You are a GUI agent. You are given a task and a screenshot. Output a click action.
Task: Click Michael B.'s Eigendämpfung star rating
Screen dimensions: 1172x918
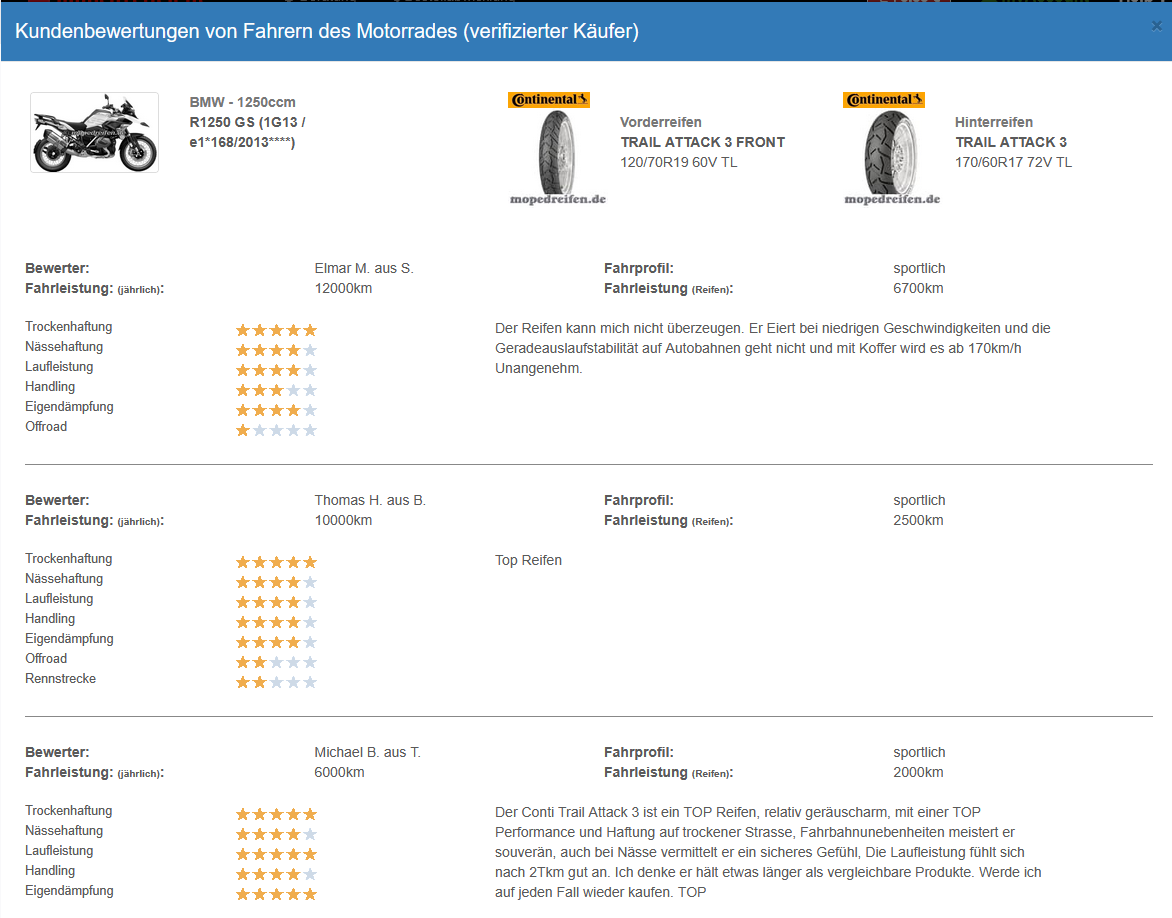click(276, 894)
